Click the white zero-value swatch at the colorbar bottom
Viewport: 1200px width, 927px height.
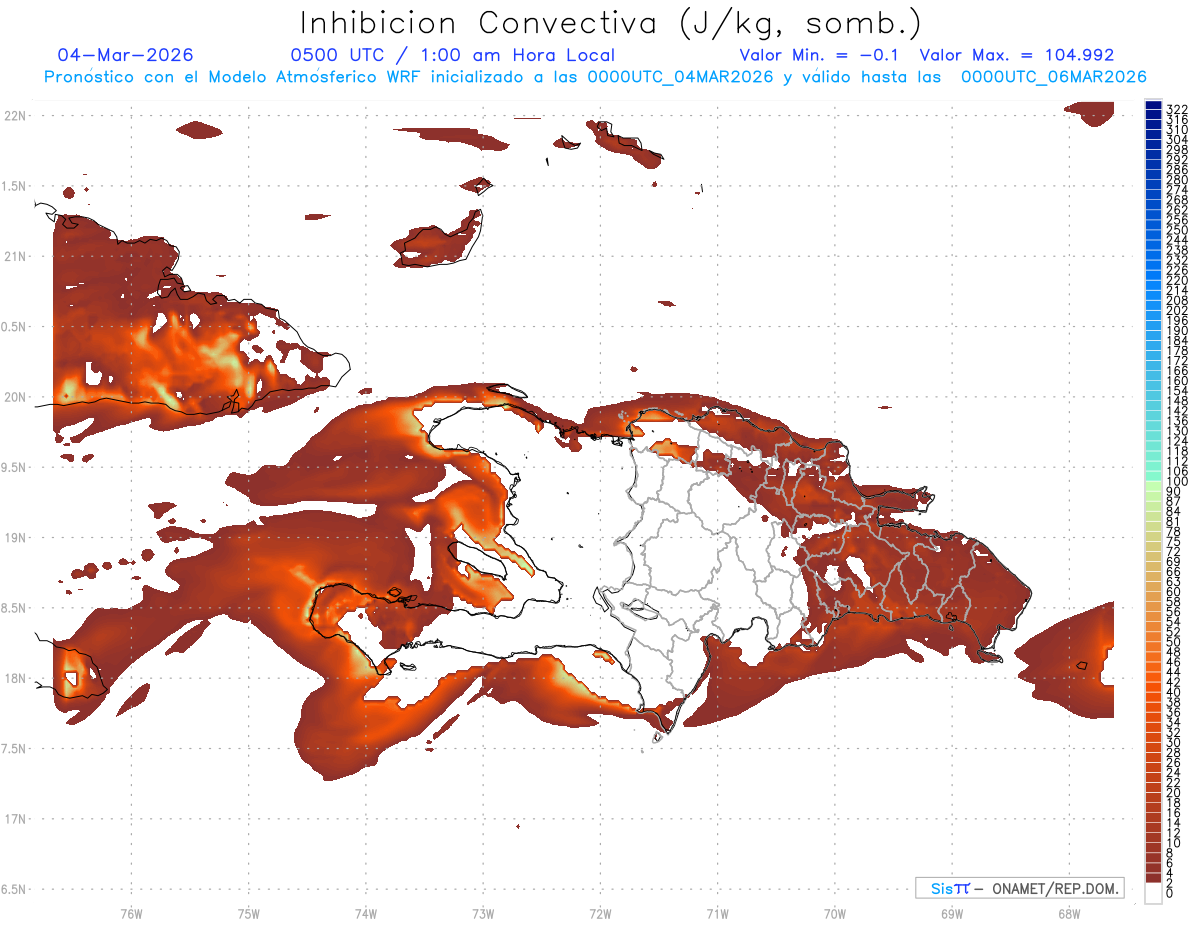pos(1153,892)
